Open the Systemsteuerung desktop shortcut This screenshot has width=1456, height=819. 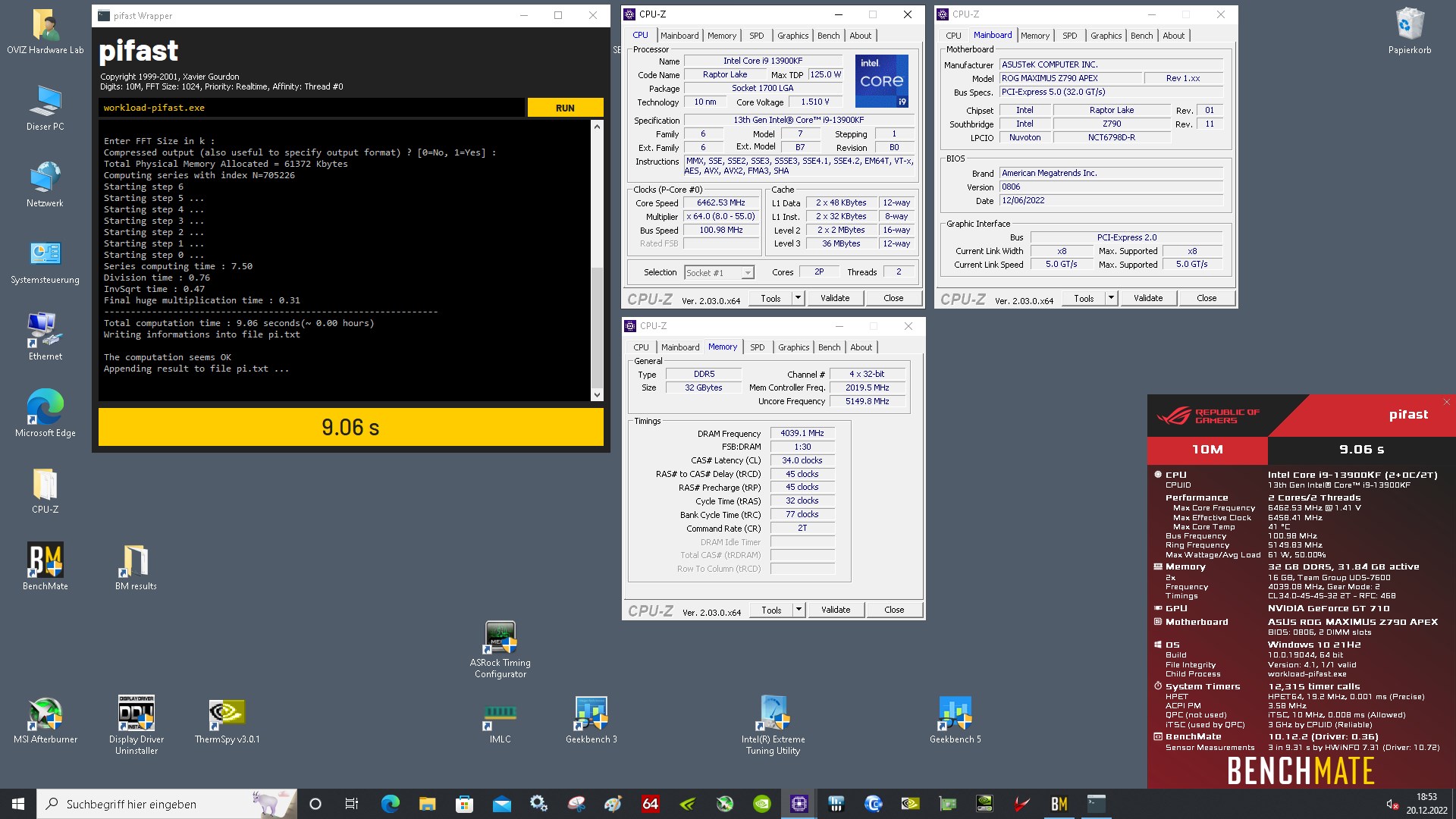click(x=45, y=261)
